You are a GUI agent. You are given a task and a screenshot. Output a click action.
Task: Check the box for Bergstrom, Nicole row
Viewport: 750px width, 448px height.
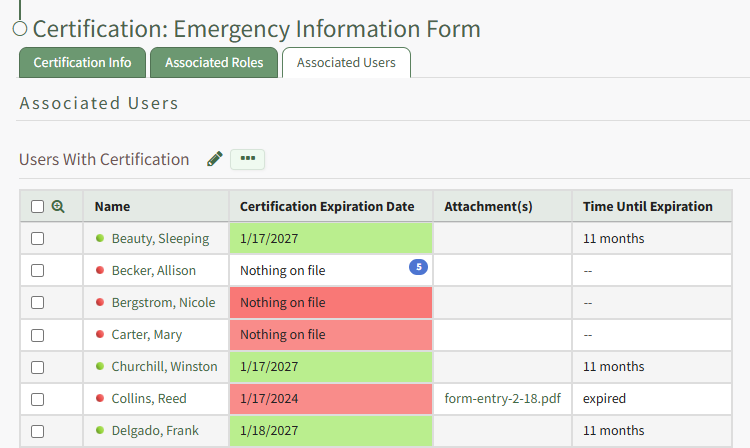pos(37,303)
